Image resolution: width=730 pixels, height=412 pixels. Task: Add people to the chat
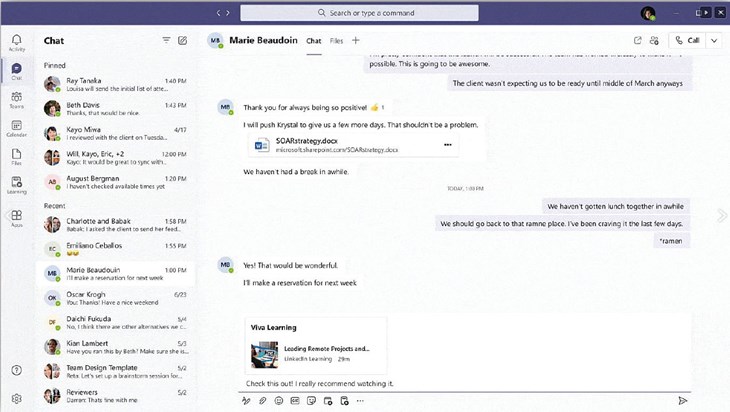pos(655,41)
